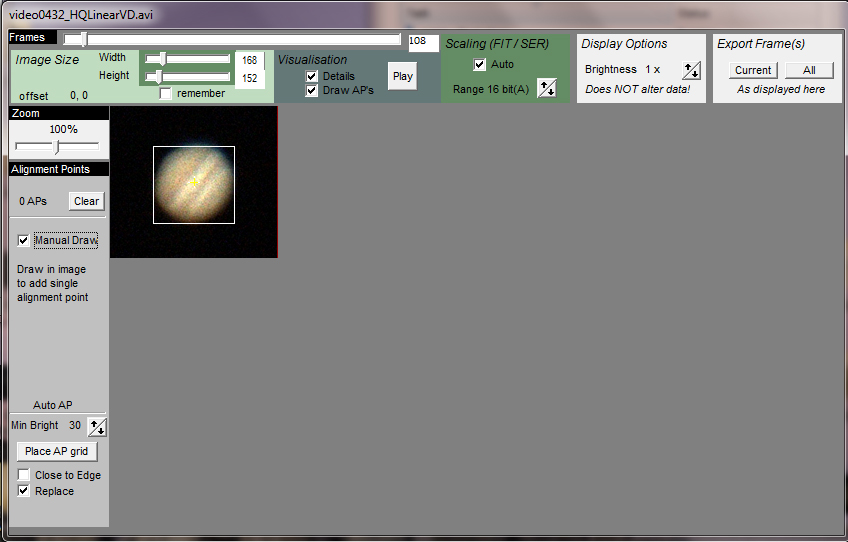Change Min Bright with its stepper icon

(x=97, y=427)
